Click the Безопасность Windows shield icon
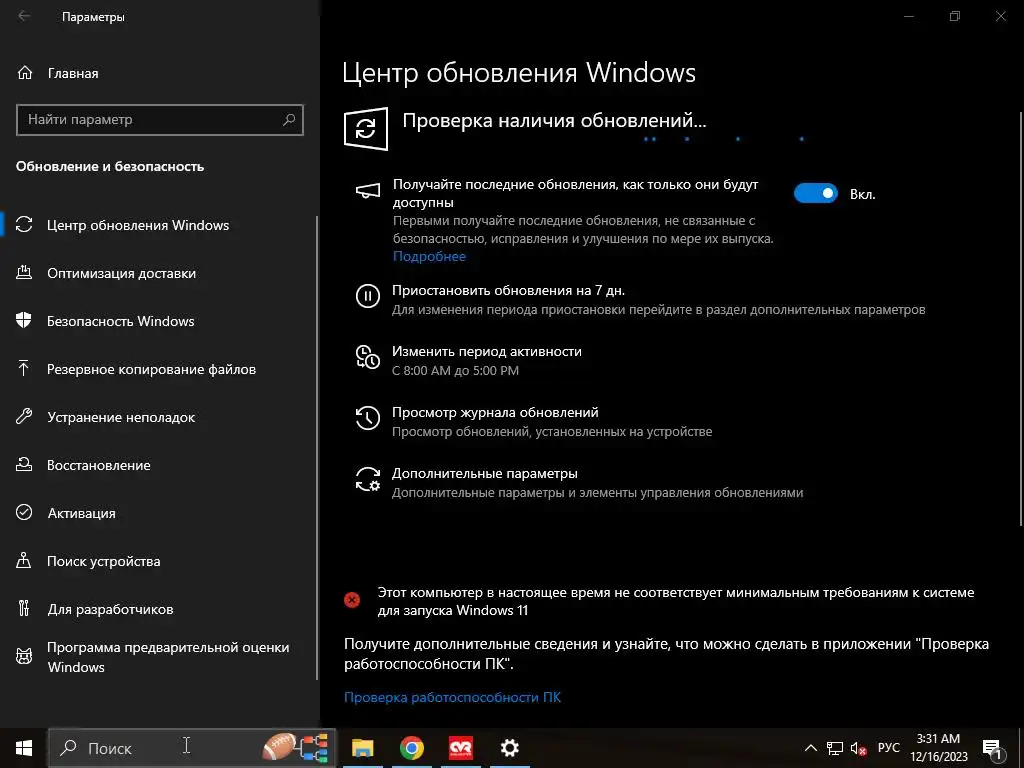 24,321
